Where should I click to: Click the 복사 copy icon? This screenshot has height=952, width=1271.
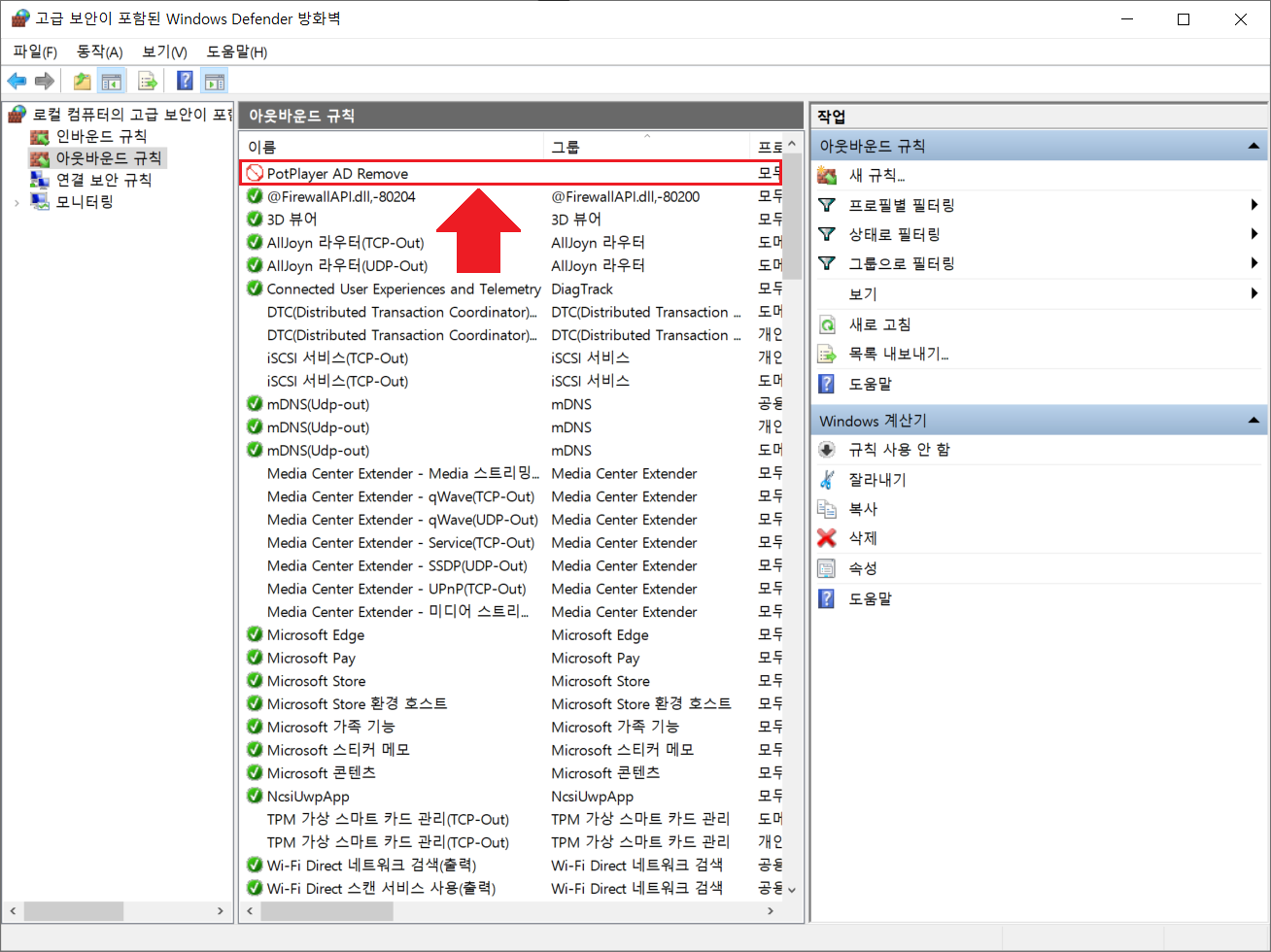[827, 508]
